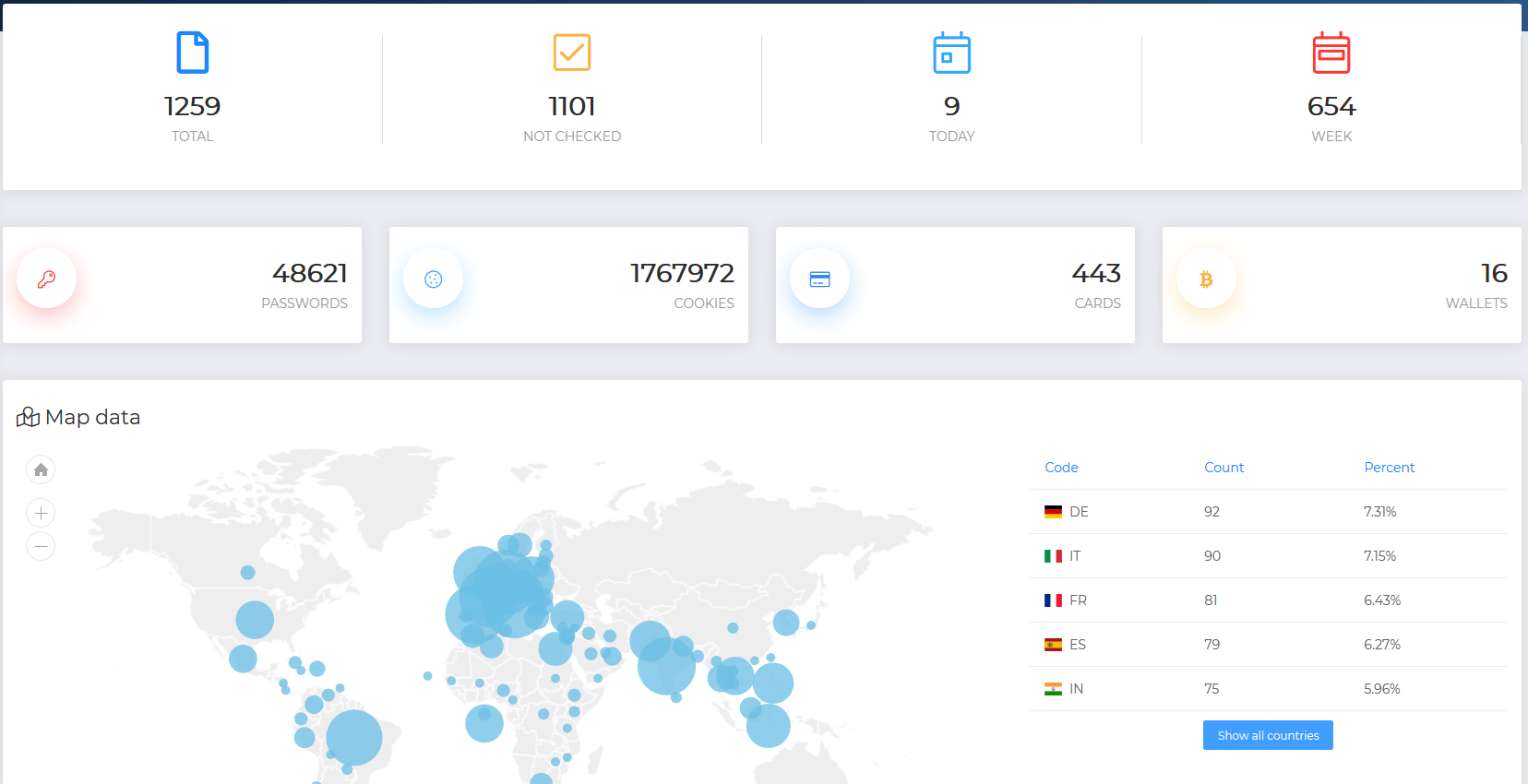This screenshot has height=784, width=1528.
Task: Click the German flag icon
Action: click(x=1053, y=512)
